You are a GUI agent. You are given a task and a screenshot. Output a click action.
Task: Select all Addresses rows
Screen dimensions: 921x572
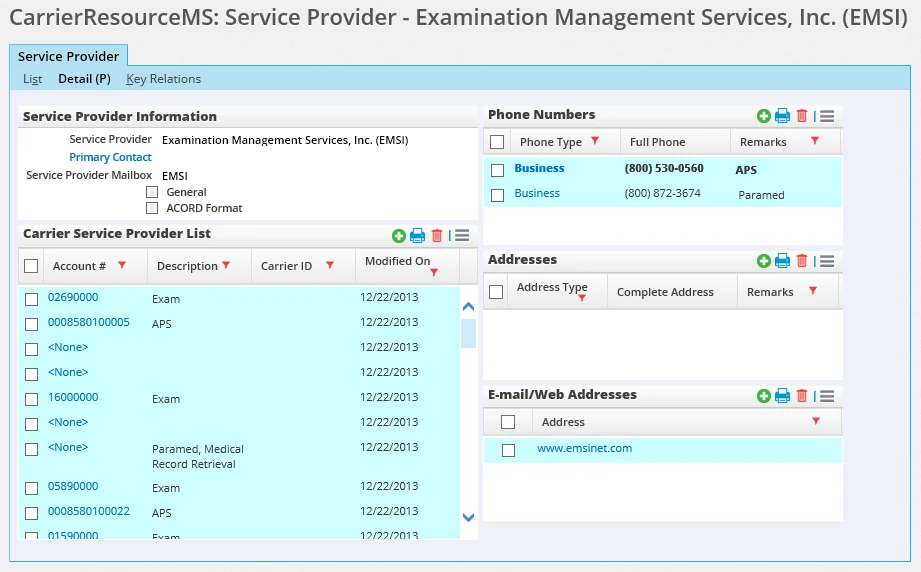496,292
